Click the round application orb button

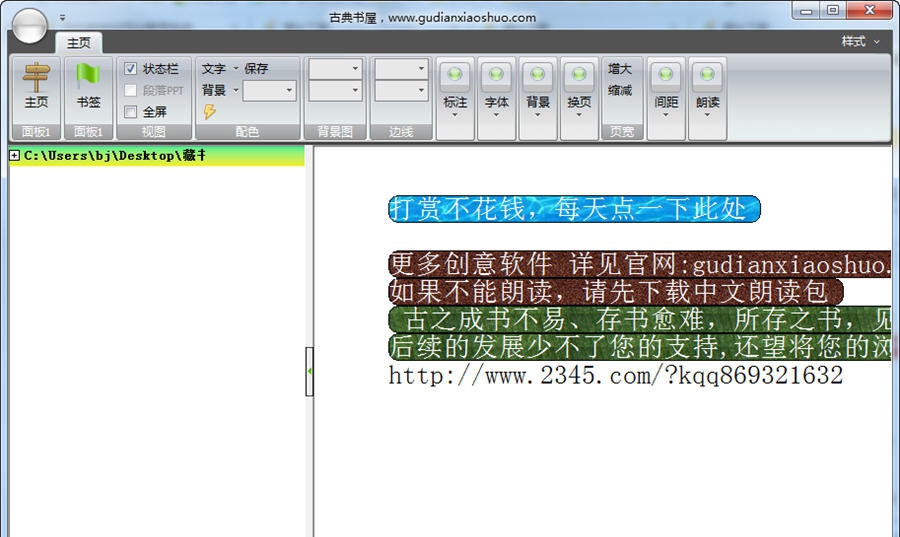point(30,26)
